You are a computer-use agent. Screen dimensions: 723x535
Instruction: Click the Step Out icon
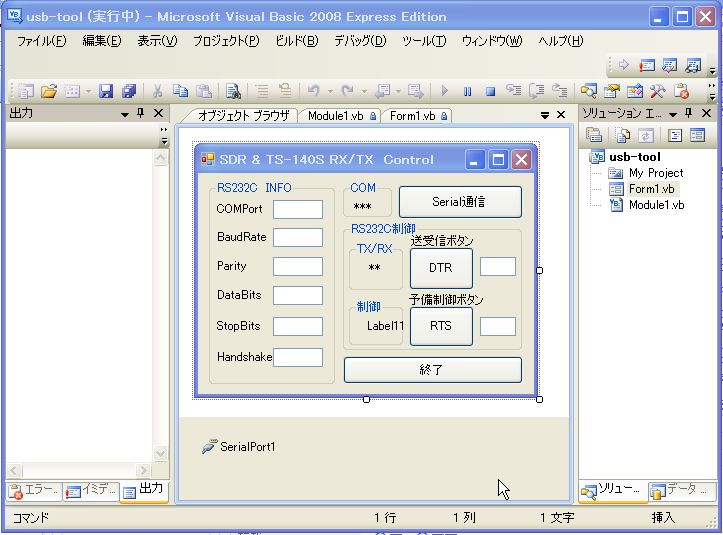(x=559, y=91)
